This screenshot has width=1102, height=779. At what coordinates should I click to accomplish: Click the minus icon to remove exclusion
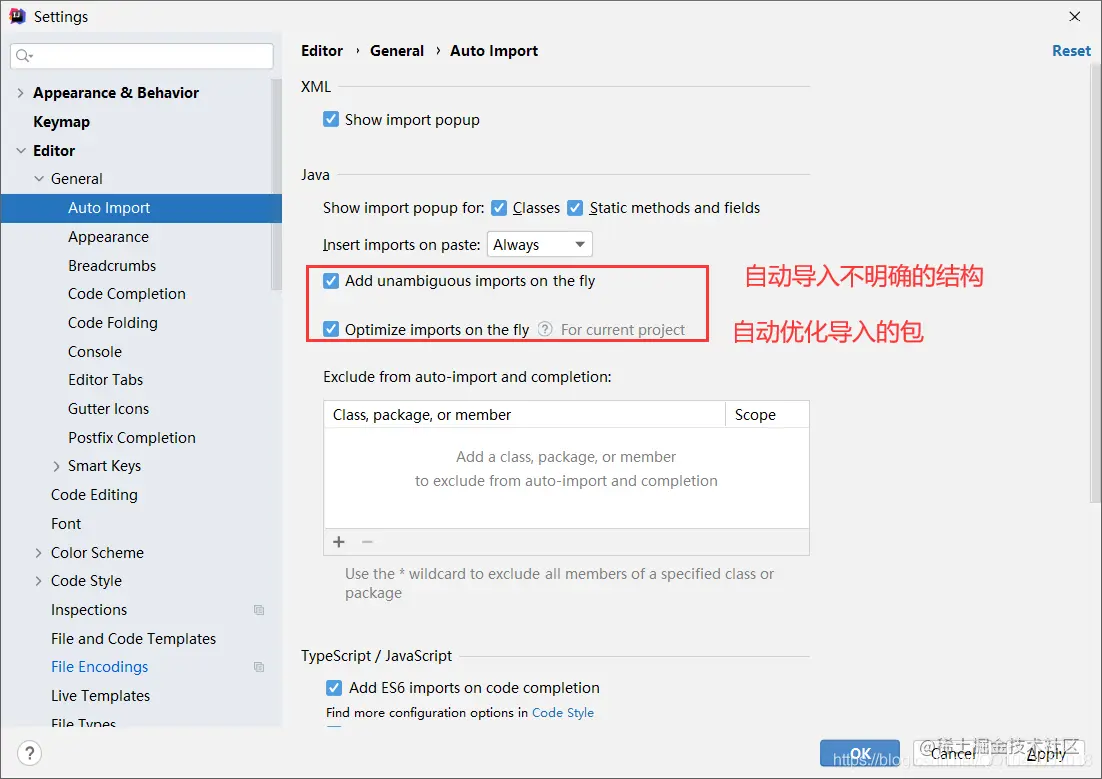pos(367,542)
